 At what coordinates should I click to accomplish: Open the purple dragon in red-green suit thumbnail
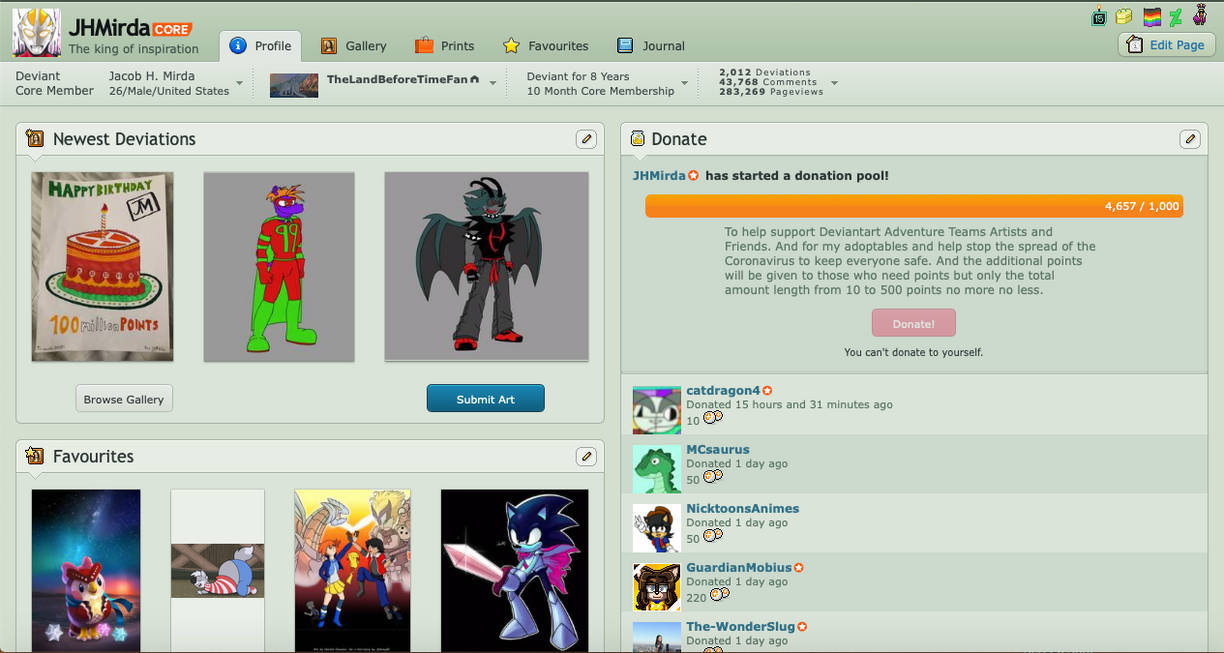pos(279,267)
